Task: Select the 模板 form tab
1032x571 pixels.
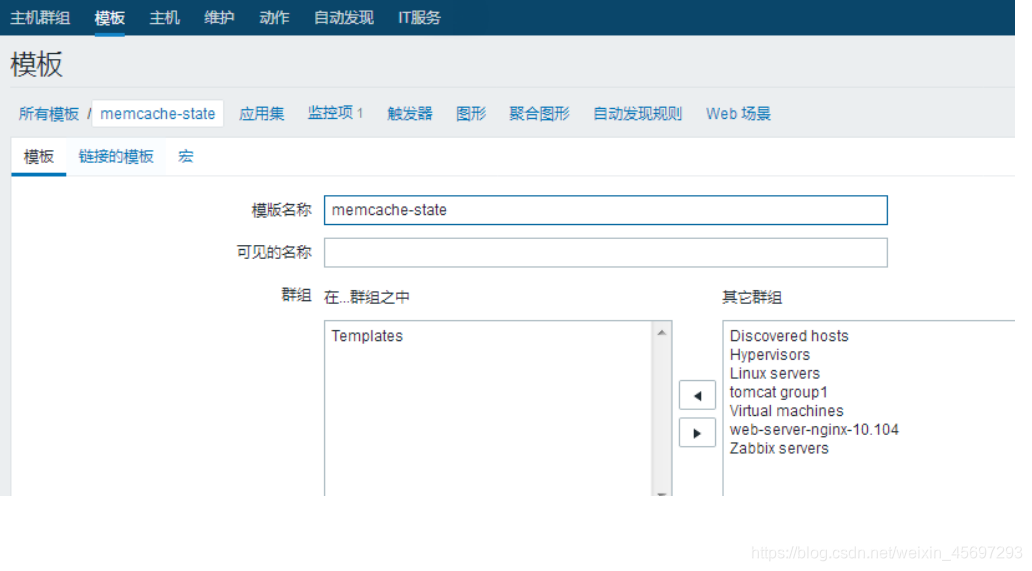Action: (x=39, y=157)
